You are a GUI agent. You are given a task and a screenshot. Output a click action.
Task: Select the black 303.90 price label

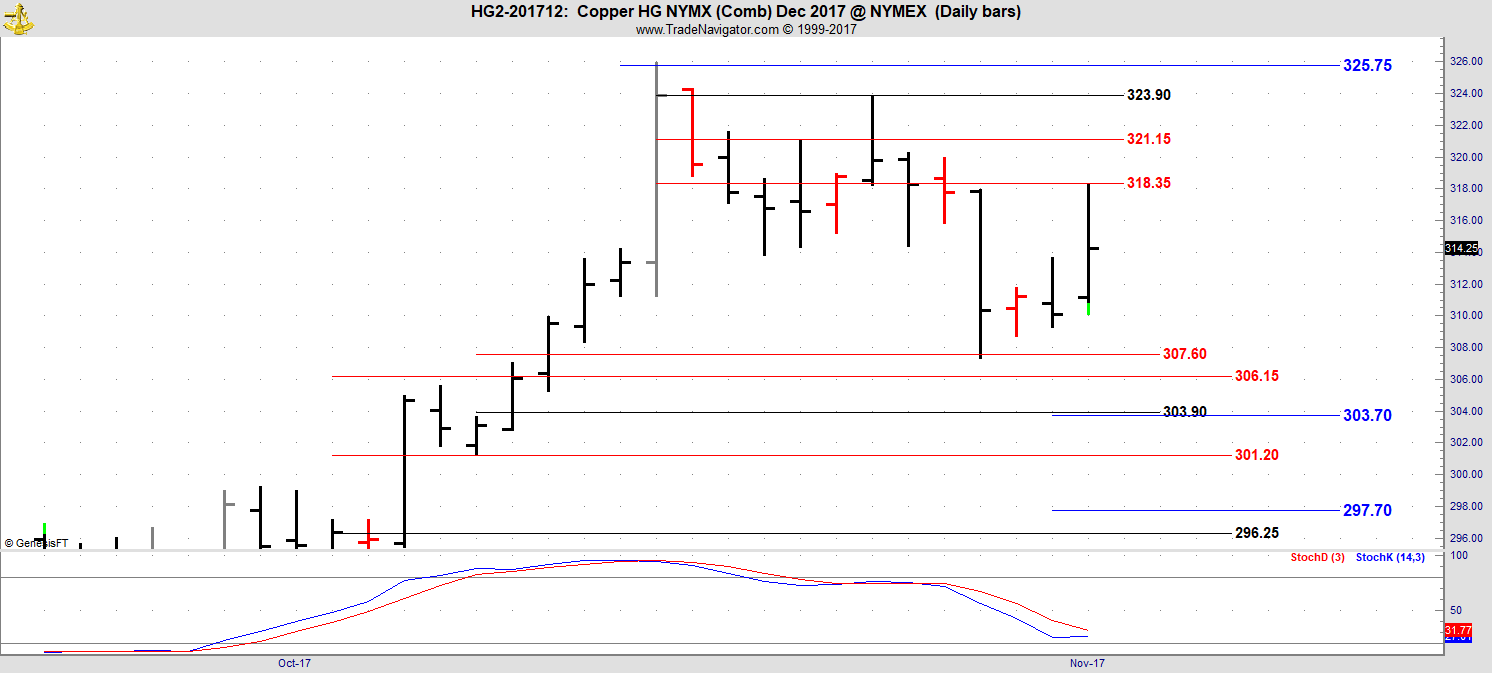coord(1184,412)
